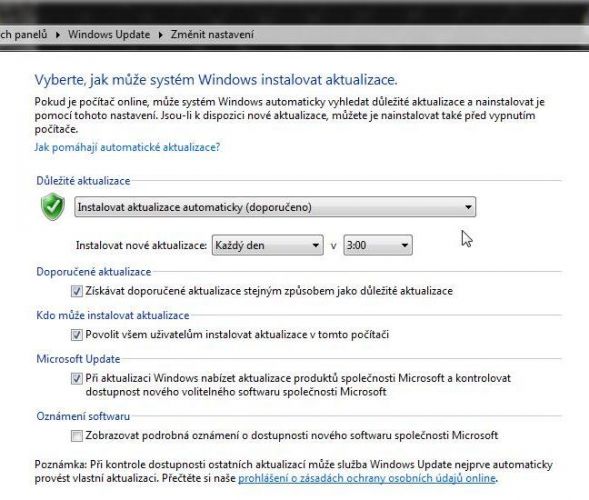Click the Zobrazovat podrobná oznámení label text

pos(291,436)
